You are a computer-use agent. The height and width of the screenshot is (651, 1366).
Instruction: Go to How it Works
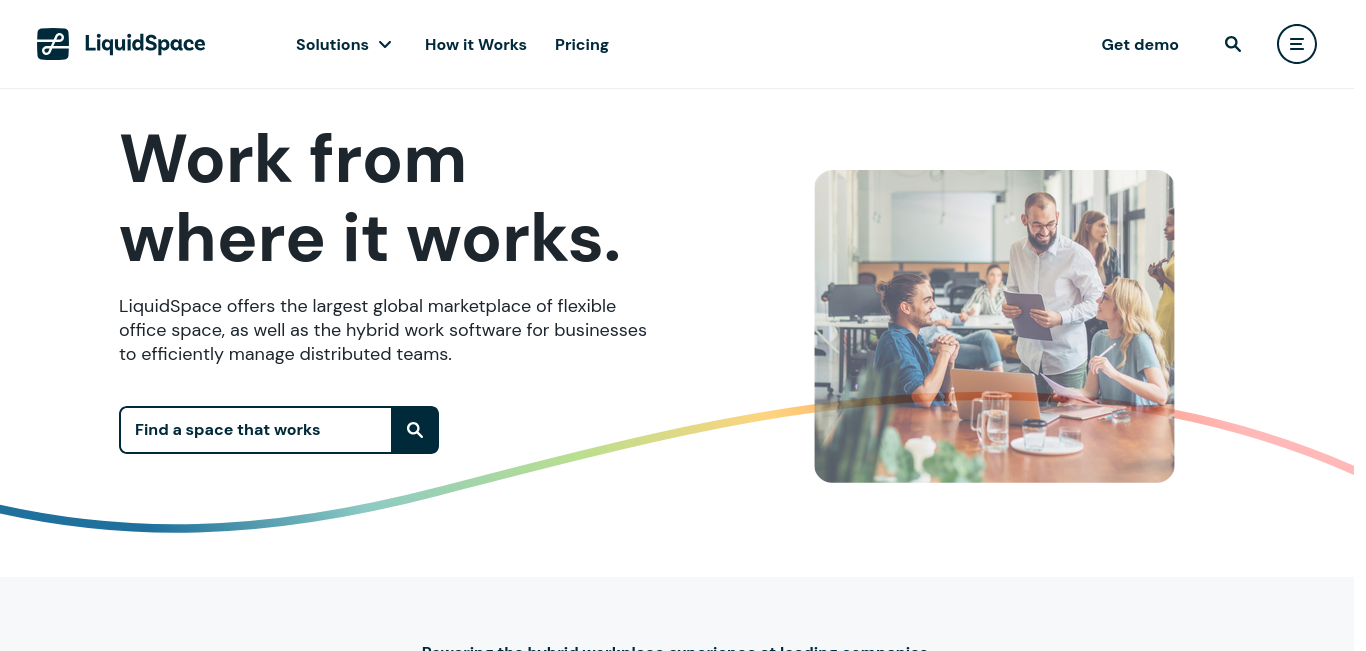[476, 45]
